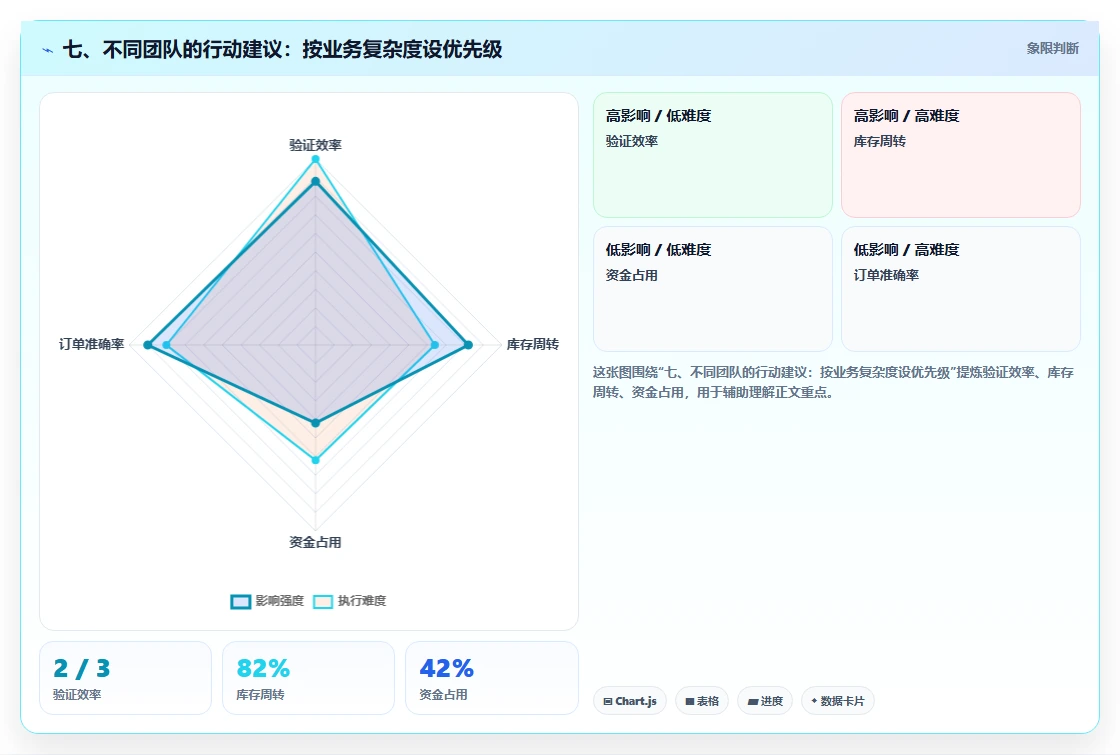Viewport: 1120px width, 755px height.
Task: Click the 订单准确率 radar axis label
Action: (91, 344)
